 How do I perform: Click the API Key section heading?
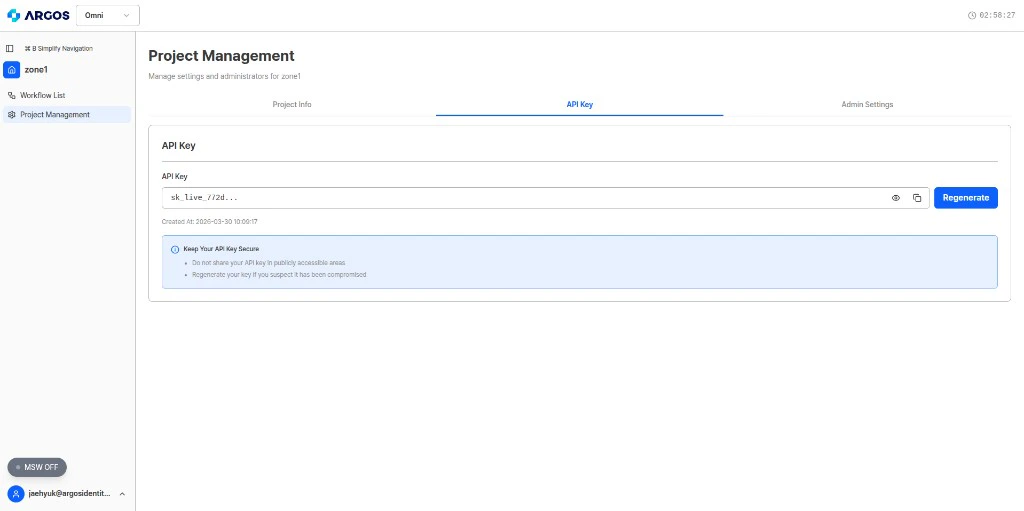click(x=178, y=146)
